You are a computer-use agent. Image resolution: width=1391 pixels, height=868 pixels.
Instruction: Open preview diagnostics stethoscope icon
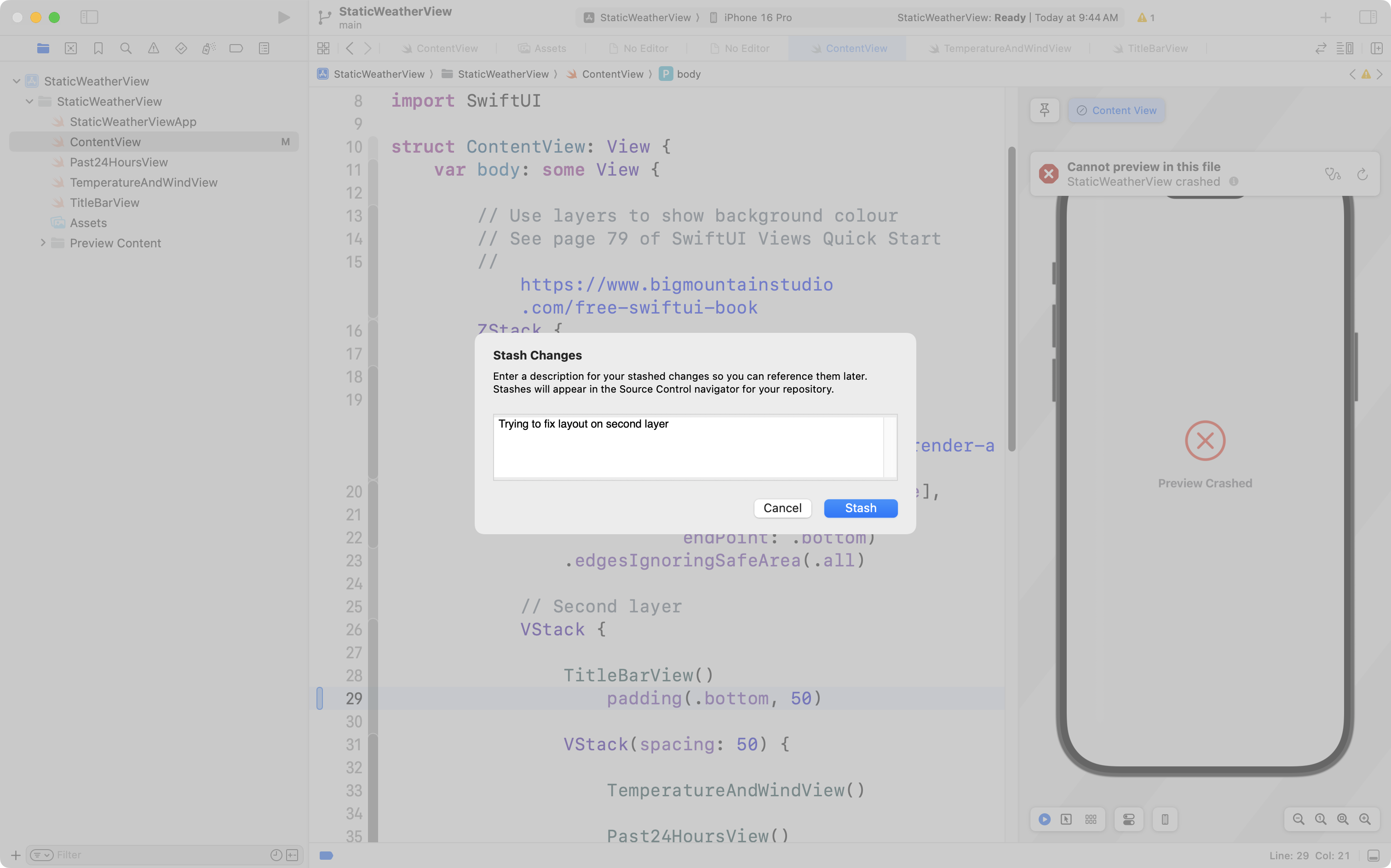tap(1333, 175)
